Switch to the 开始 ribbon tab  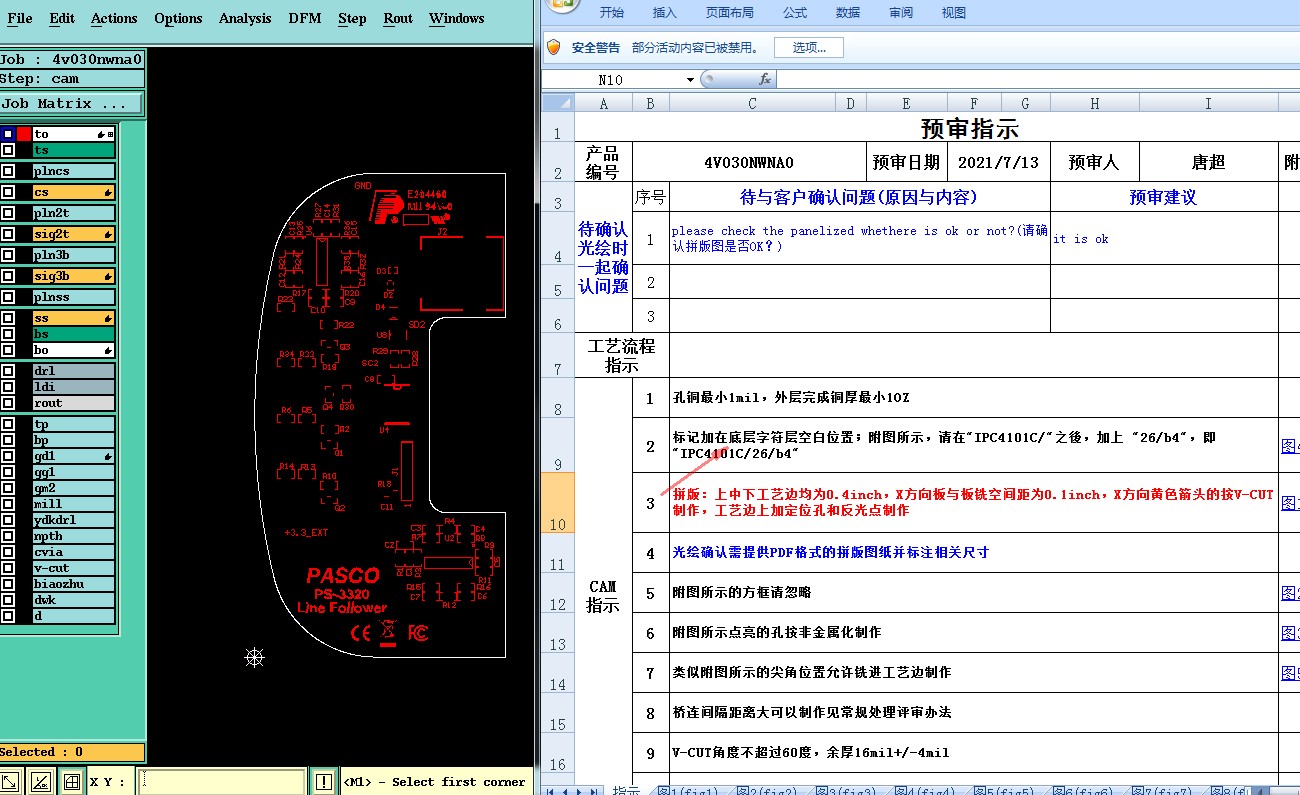click(x=612, y=13)
